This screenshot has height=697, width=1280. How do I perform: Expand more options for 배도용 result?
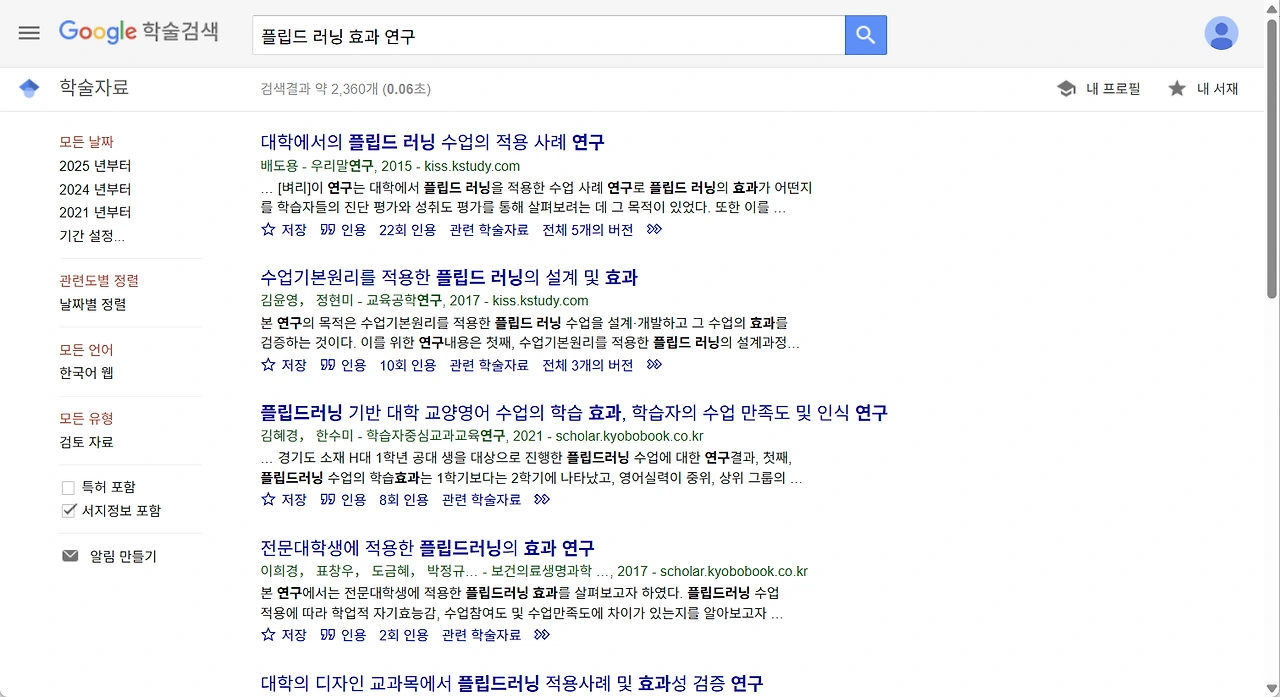pos(654,229)
